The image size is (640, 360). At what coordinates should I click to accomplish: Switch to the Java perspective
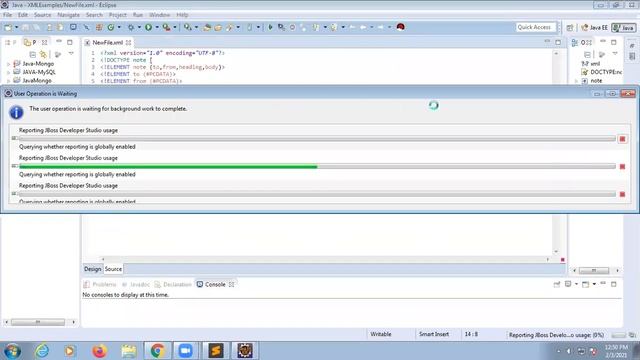[624, 28]
